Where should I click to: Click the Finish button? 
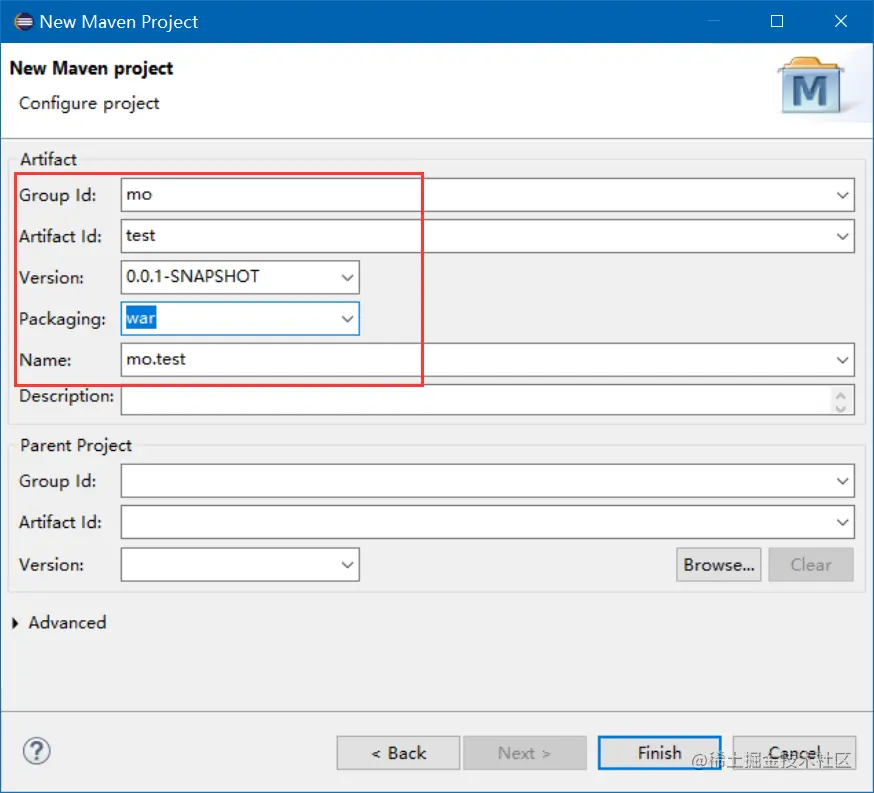(659, 753)
